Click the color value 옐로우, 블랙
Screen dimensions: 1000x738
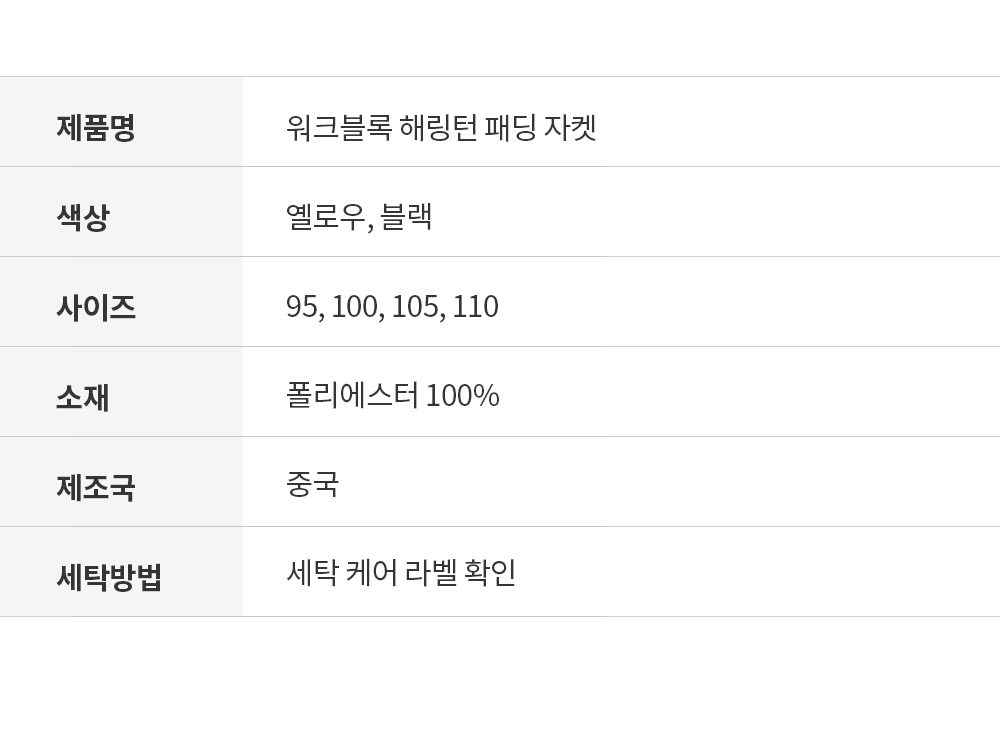(359, 217)
